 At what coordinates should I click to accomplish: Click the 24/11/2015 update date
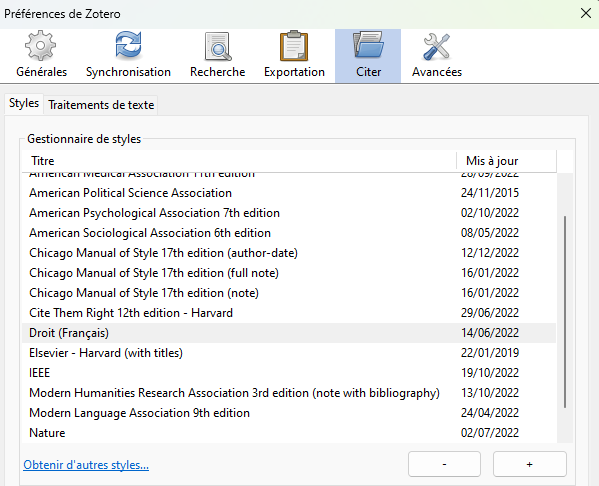490,193
